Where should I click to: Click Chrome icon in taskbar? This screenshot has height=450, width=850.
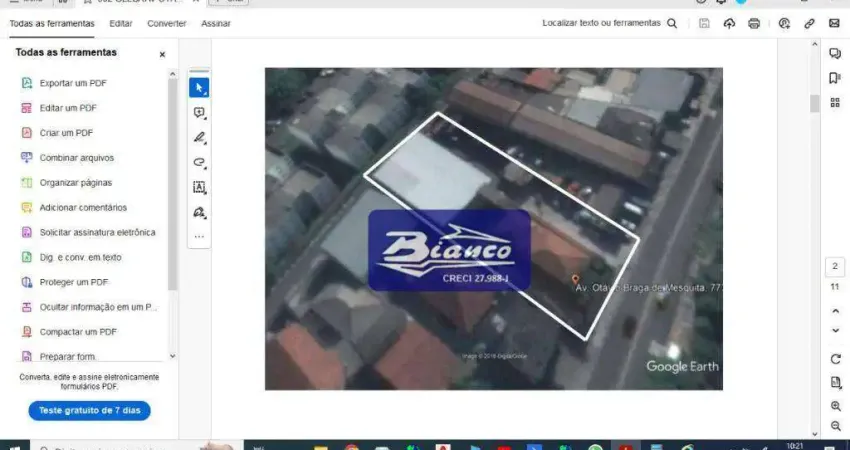[x=352, y=447]
